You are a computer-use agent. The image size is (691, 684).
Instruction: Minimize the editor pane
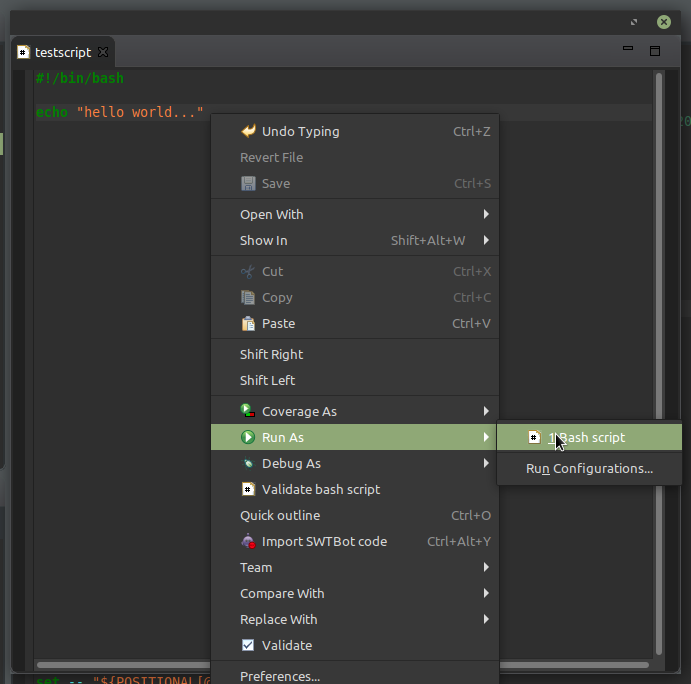coord(628,48)
